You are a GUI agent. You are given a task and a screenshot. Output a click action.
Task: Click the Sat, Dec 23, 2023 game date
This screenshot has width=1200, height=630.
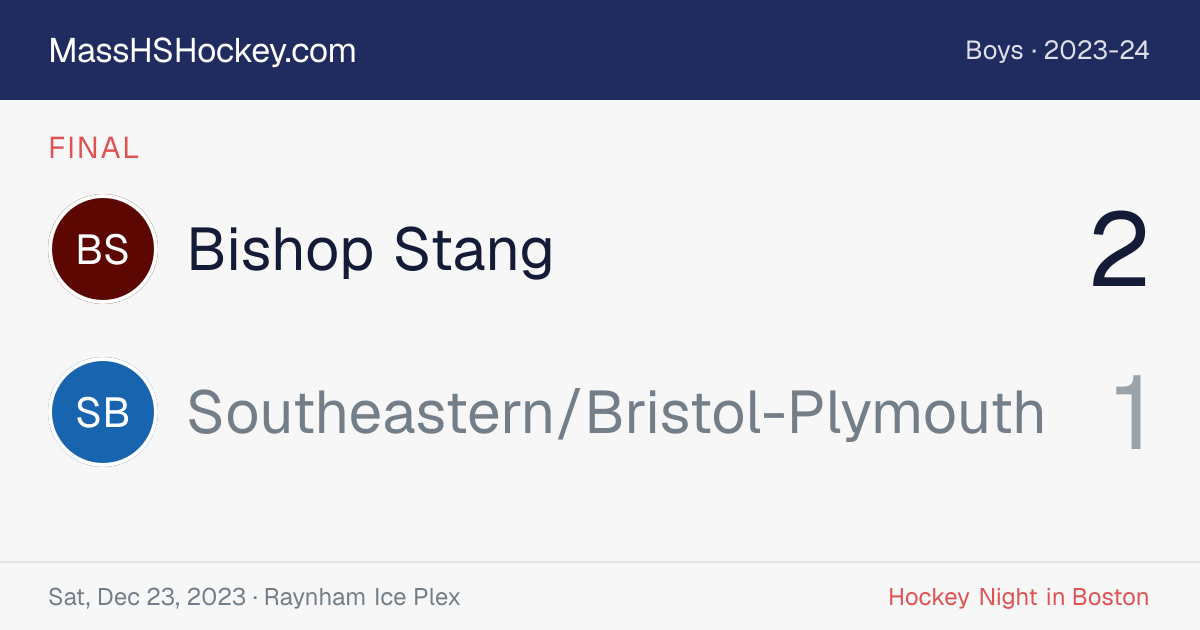click(x=147, y=598)
